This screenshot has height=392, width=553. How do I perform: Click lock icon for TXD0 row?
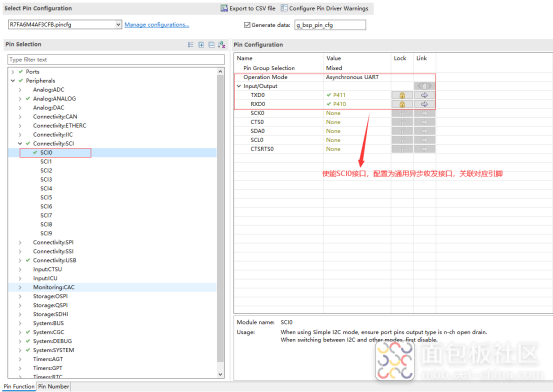click(x=402, y=95)
